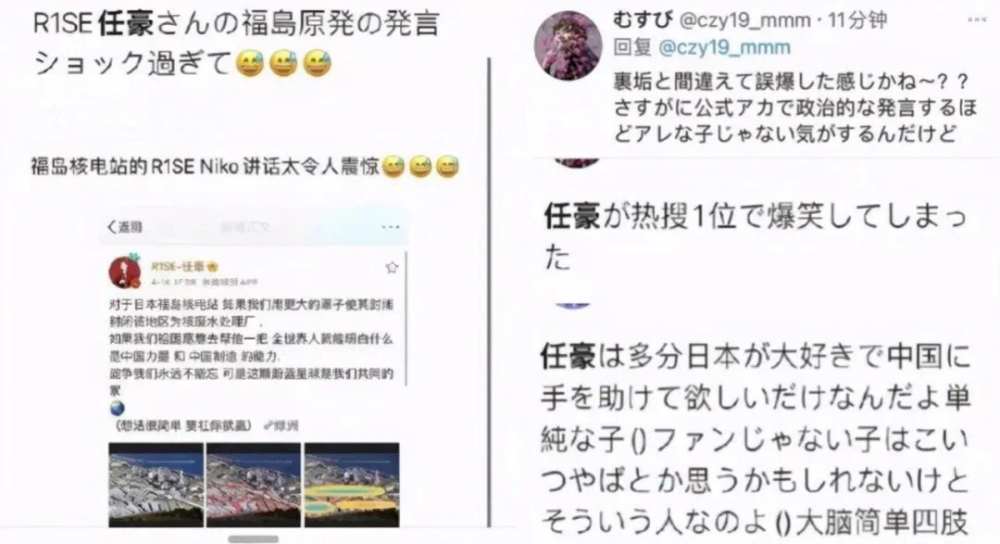Image resolution: width=1000 pixels, height=544 pixels.
Task: Open R1SE-任豪 profile avatar
Action: click(x=125, y=272)
